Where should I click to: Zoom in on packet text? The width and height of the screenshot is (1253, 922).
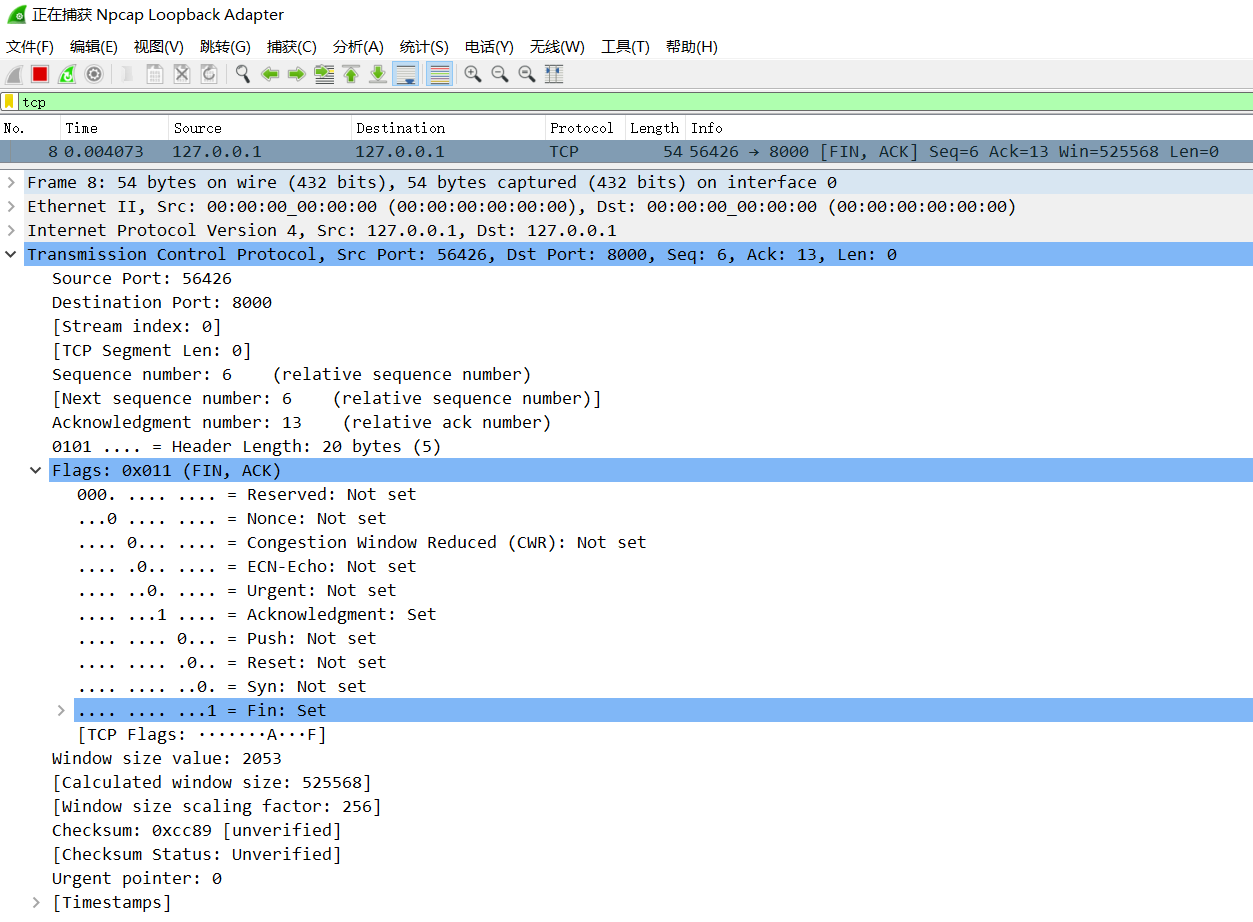[x=473, y=74]
